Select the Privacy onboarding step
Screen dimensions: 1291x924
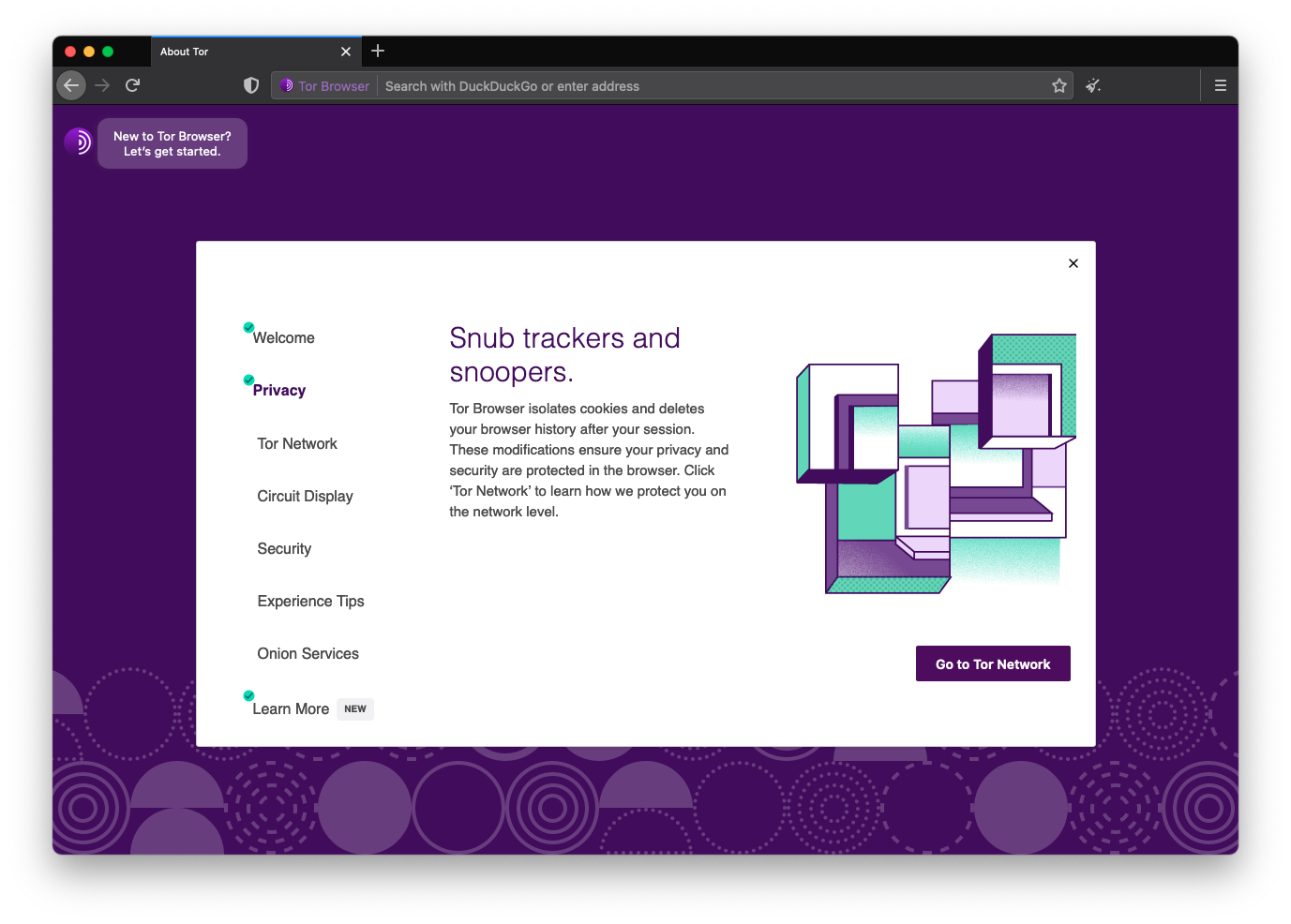tap(279, 391)
